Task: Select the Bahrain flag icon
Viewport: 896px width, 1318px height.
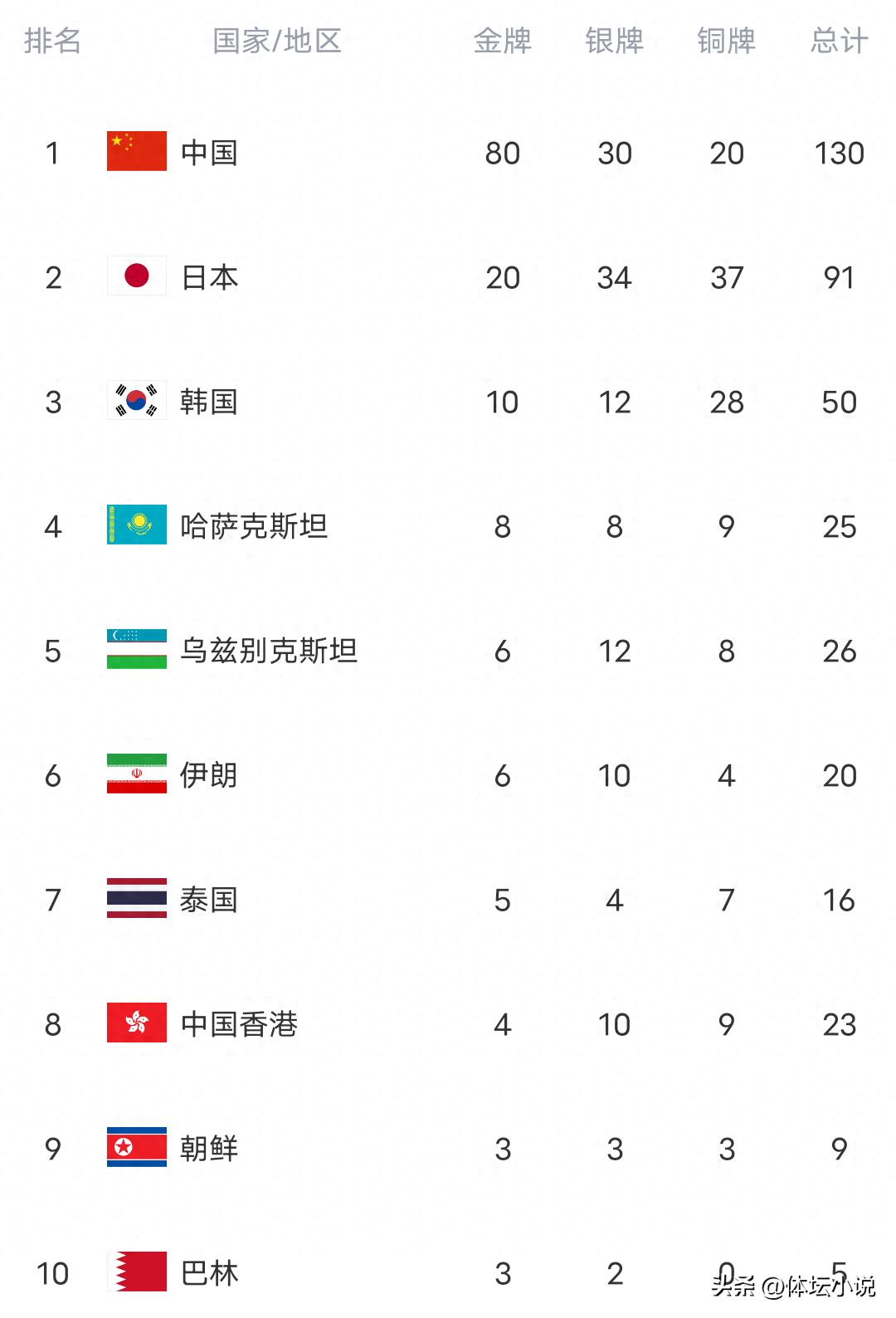Action: point(137,1272)
